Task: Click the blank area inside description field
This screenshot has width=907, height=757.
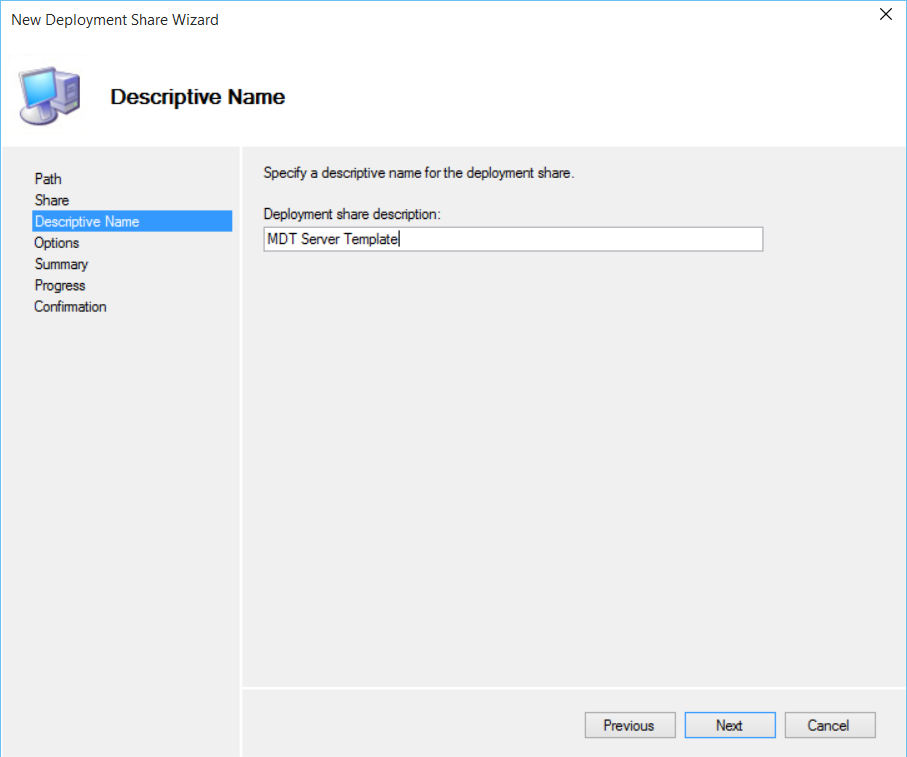Action: coord(580,239)
